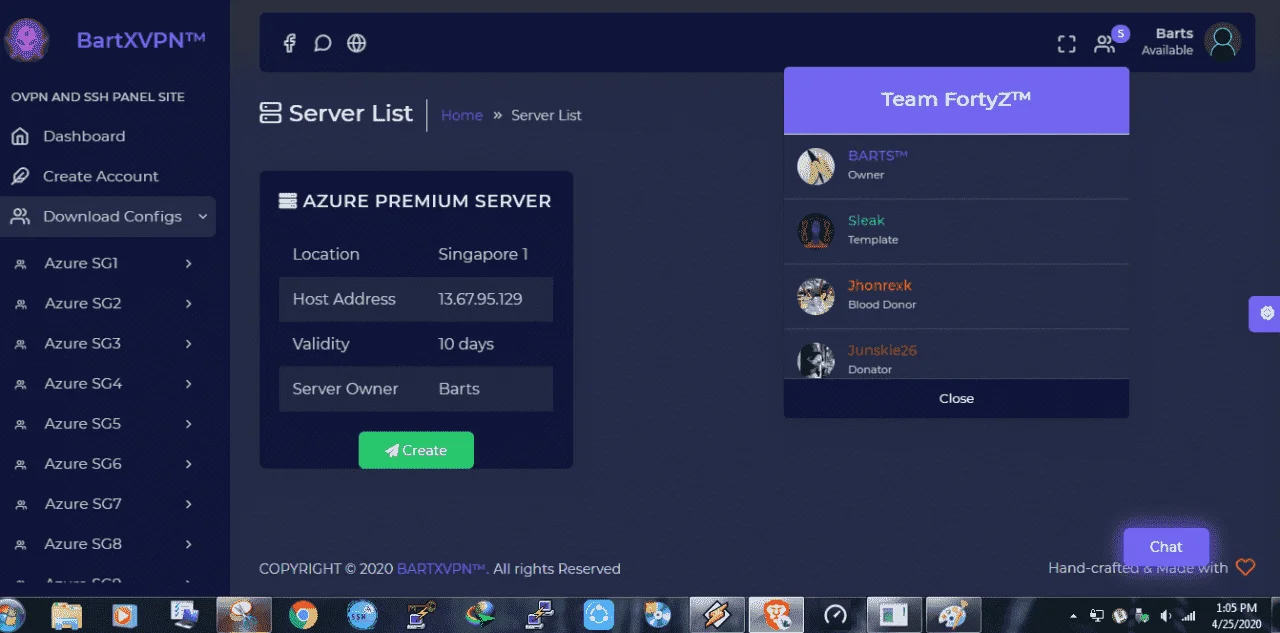The width and height of the screenshot is (1280, 633).
Task: Collapse the Download Configs menu
Action: [x=108, y=216]
